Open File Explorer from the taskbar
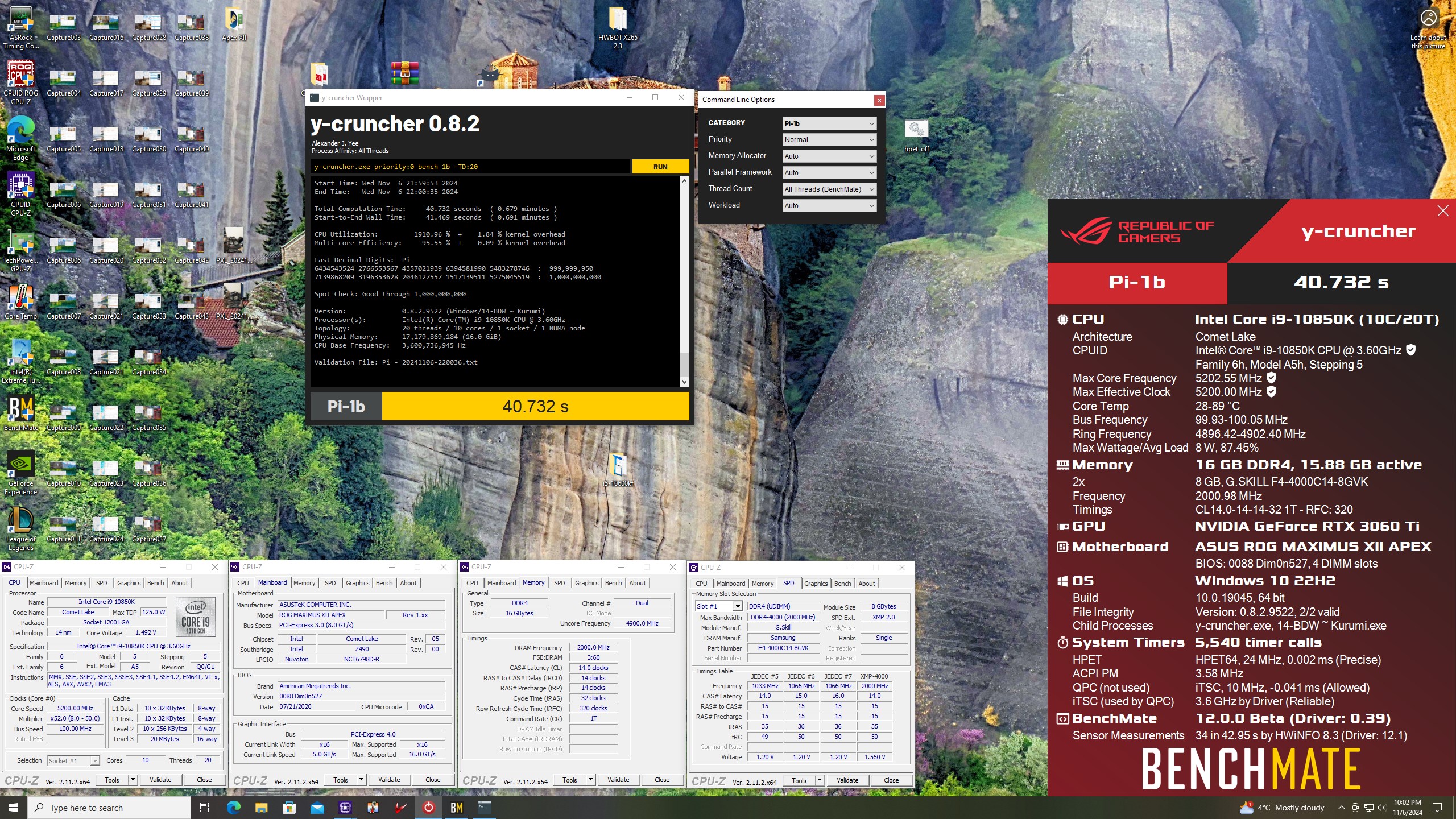 point(262,808)
